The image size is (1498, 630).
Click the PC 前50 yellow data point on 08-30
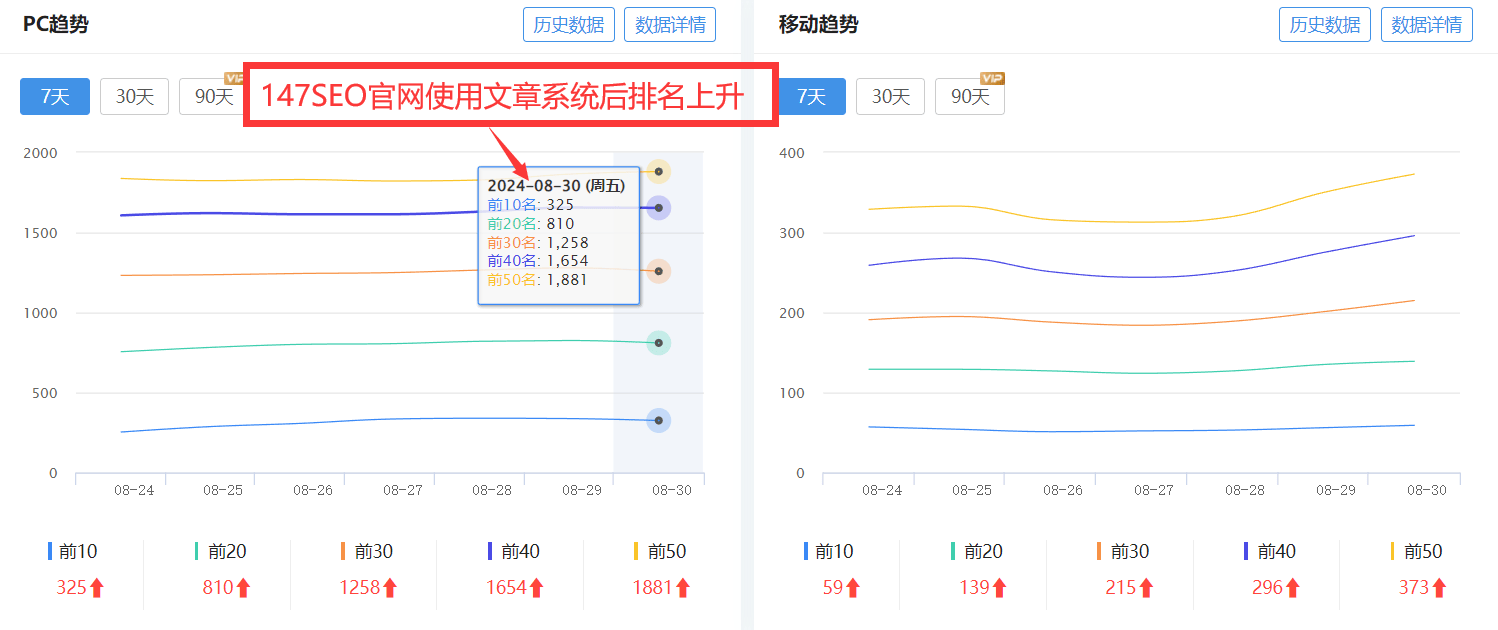(x=658, y=172)
